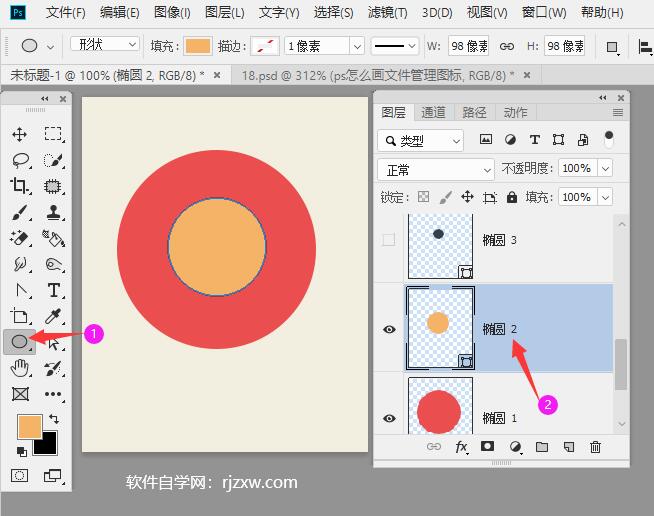
Task: Open the fx layer style menu
Action: (x=461, y=447)
